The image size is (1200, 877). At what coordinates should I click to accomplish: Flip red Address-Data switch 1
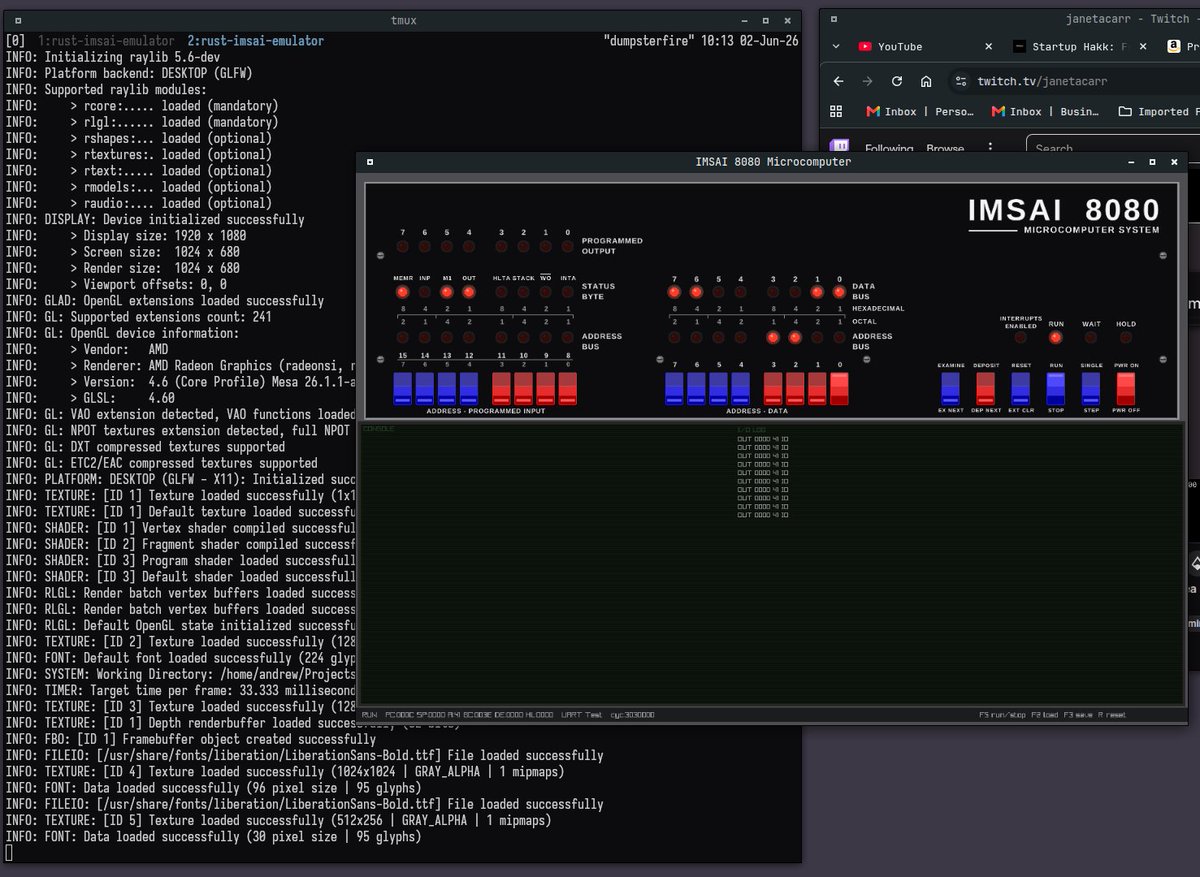pos(817,388)
